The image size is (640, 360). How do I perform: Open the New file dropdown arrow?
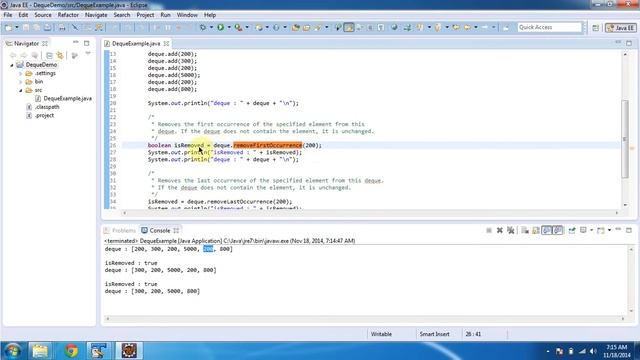click(17, 27)
